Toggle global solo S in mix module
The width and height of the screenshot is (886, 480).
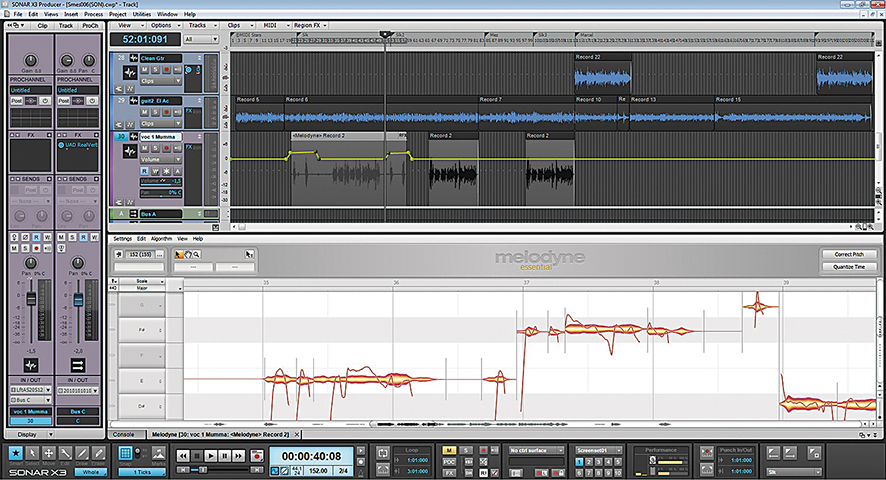(x=466, y=450)
